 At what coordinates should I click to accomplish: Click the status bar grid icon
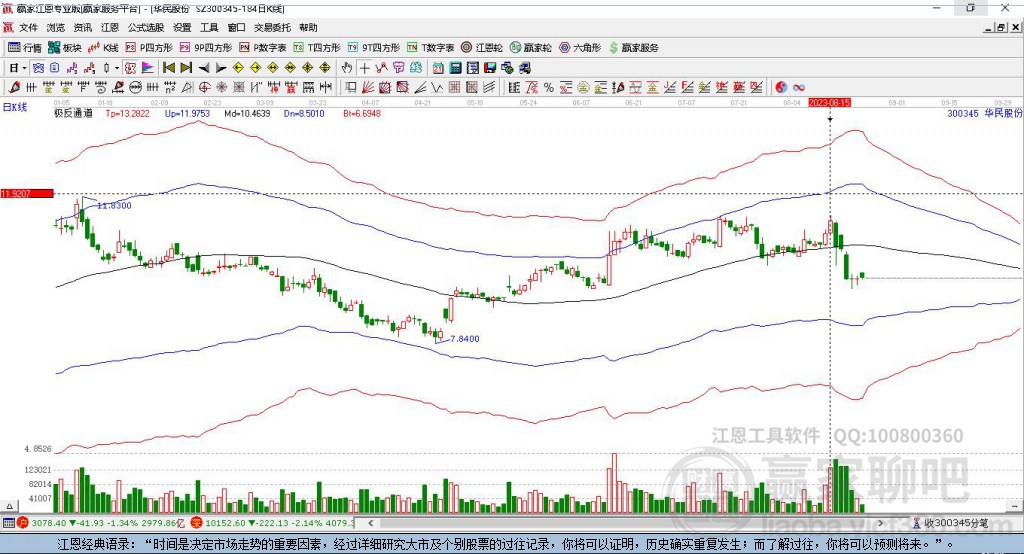8,523
